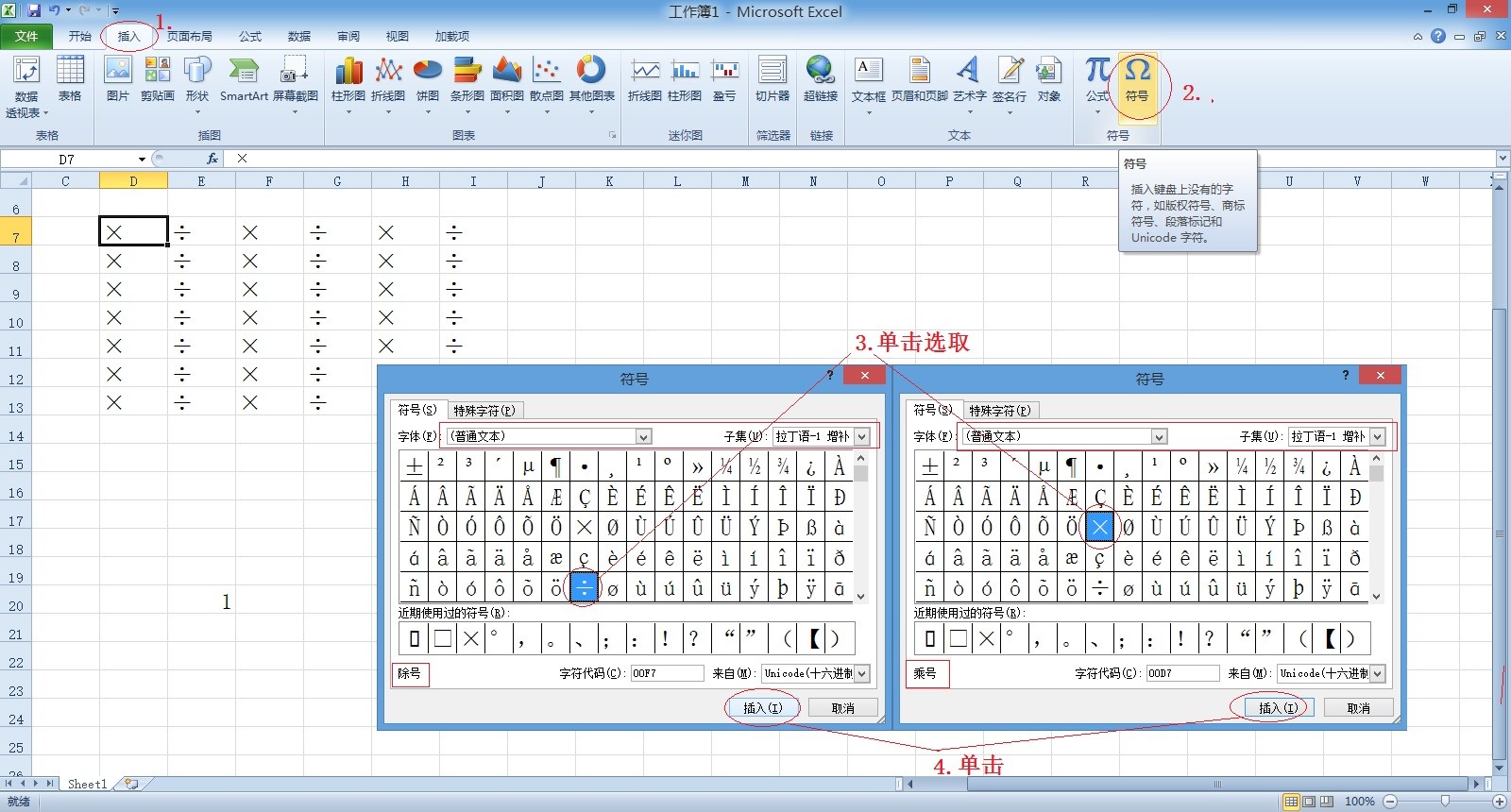Open font (字体) dropdown in left Symbol dialog

(643, 436)
